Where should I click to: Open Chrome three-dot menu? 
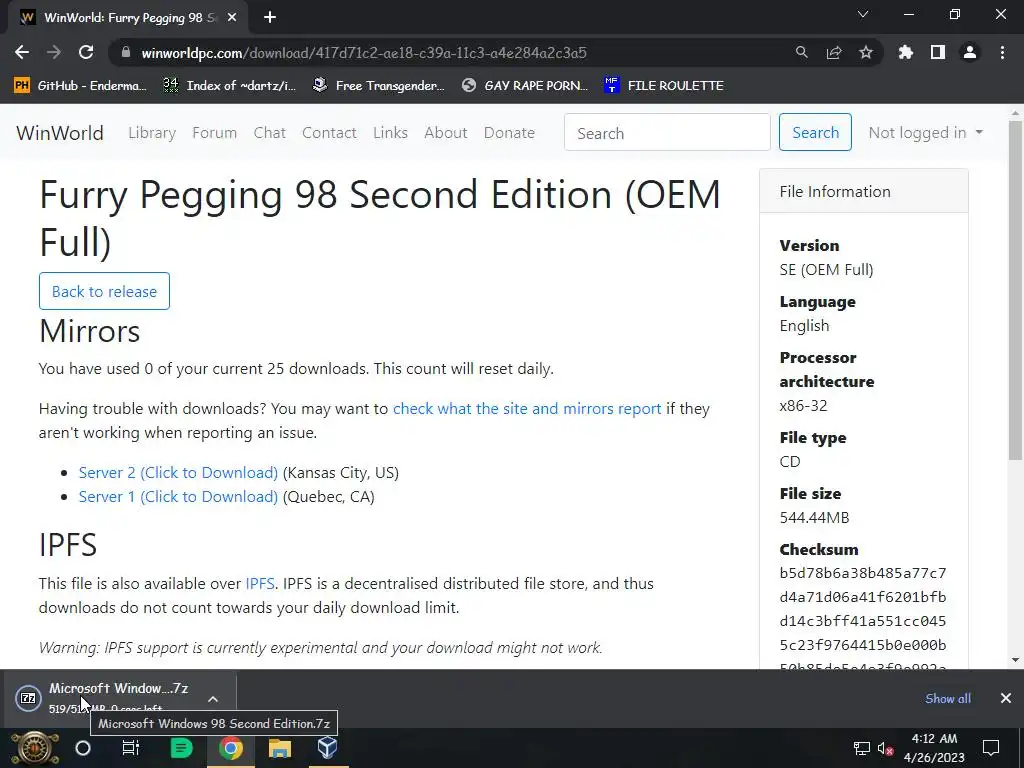(1002, 52)
